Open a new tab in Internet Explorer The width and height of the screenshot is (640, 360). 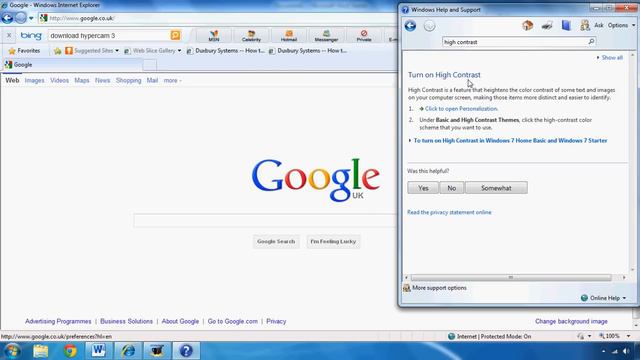click(149, 65)
